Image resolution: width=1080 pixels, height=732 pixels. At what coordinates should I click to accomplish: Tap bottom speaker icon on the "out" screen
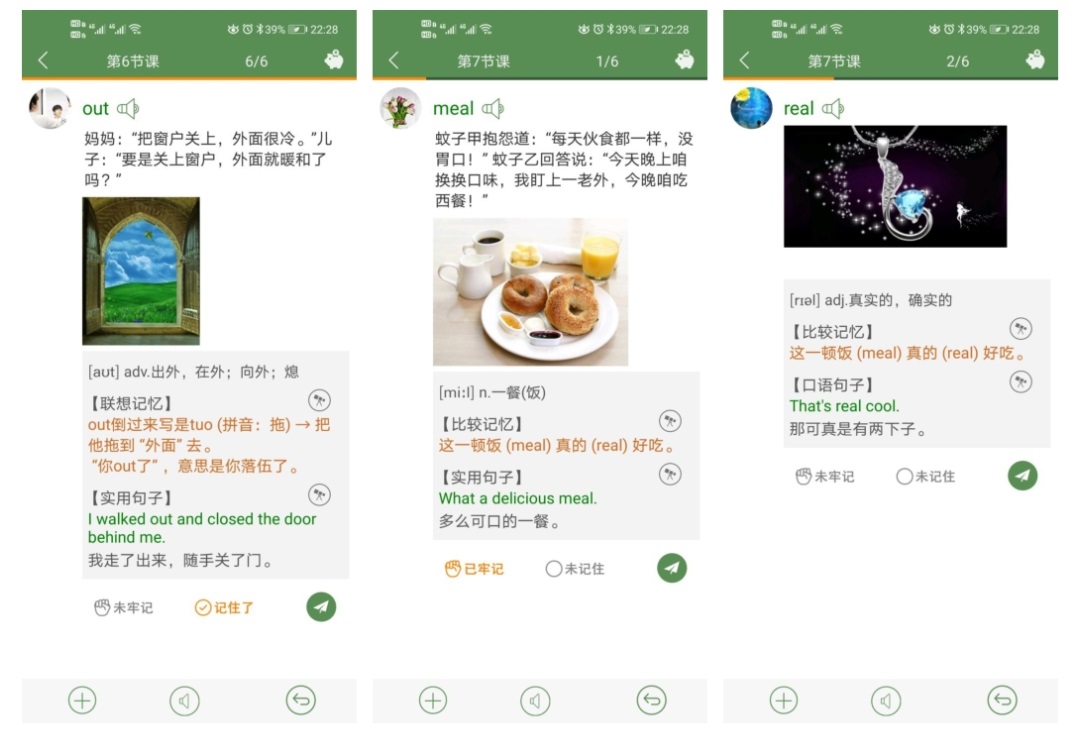[185, 701]
